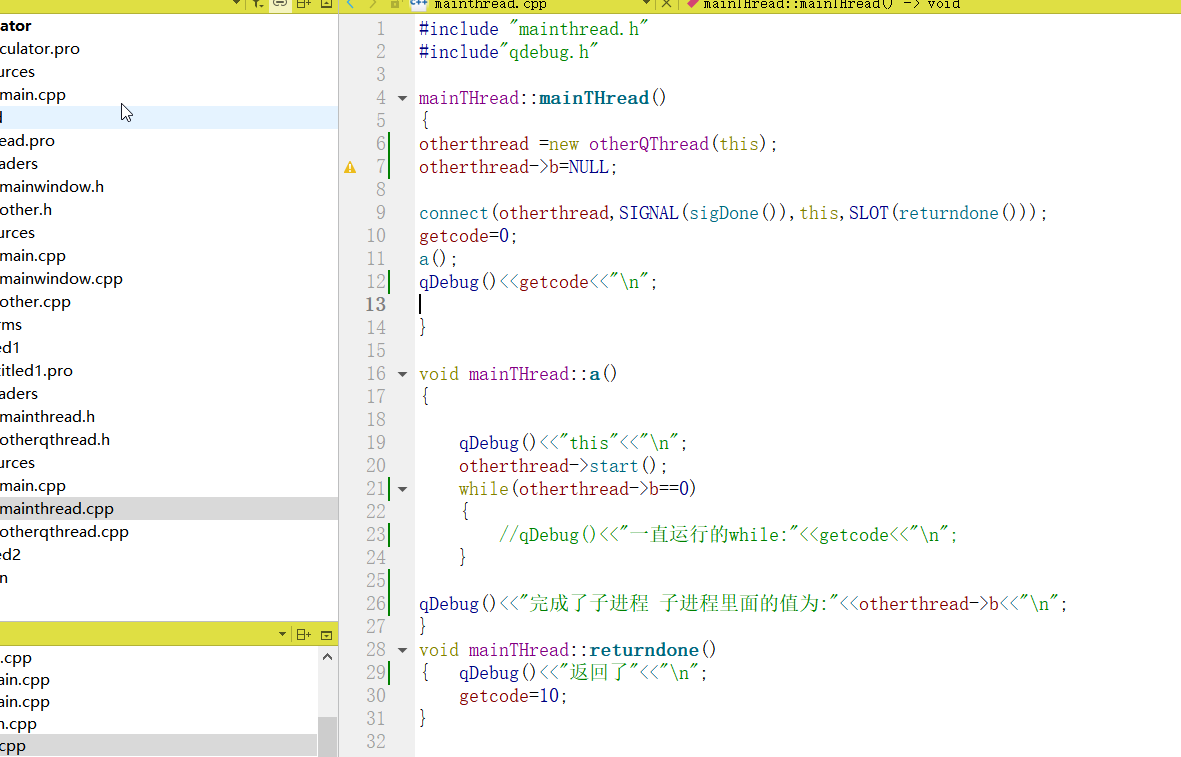
Task: Open the projects tree filter menu
Action: (258, 5)
